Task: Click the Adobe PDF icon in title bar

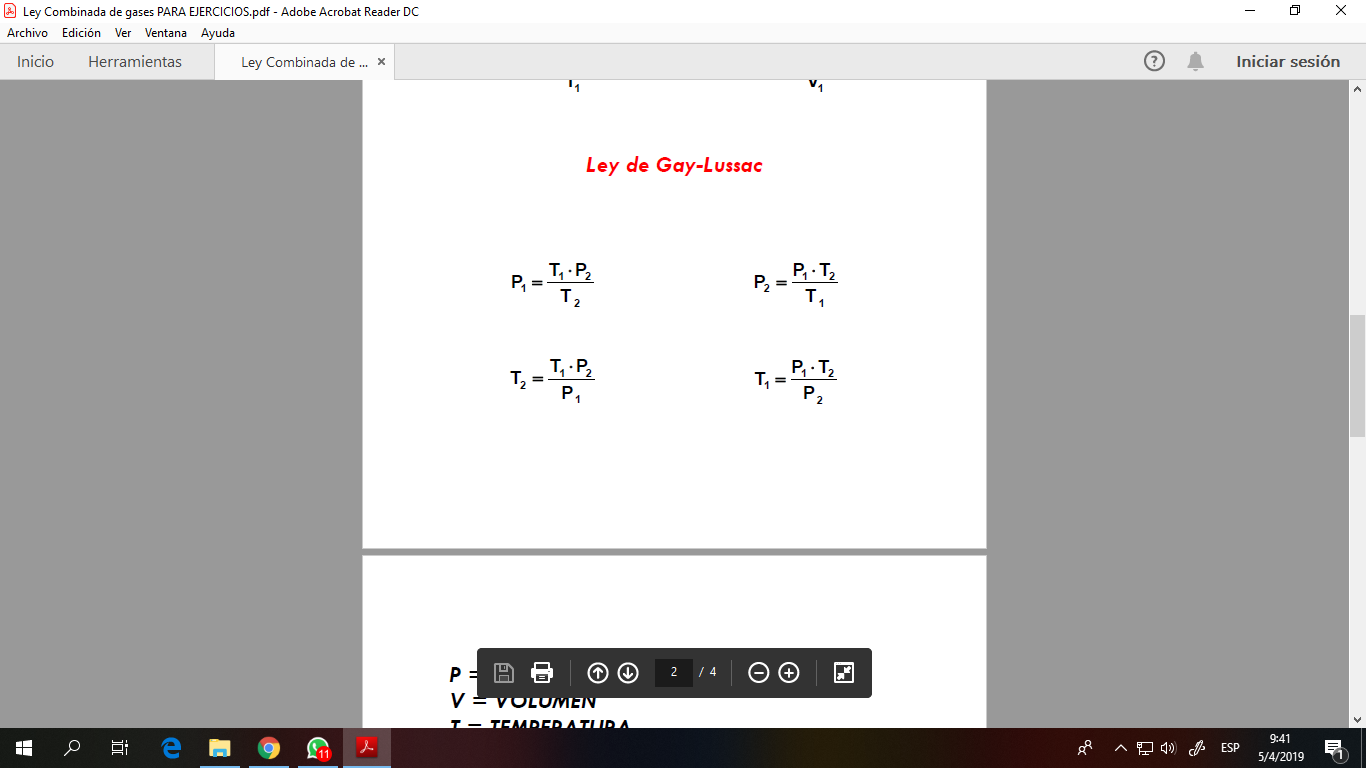Action: coord(10,11)
